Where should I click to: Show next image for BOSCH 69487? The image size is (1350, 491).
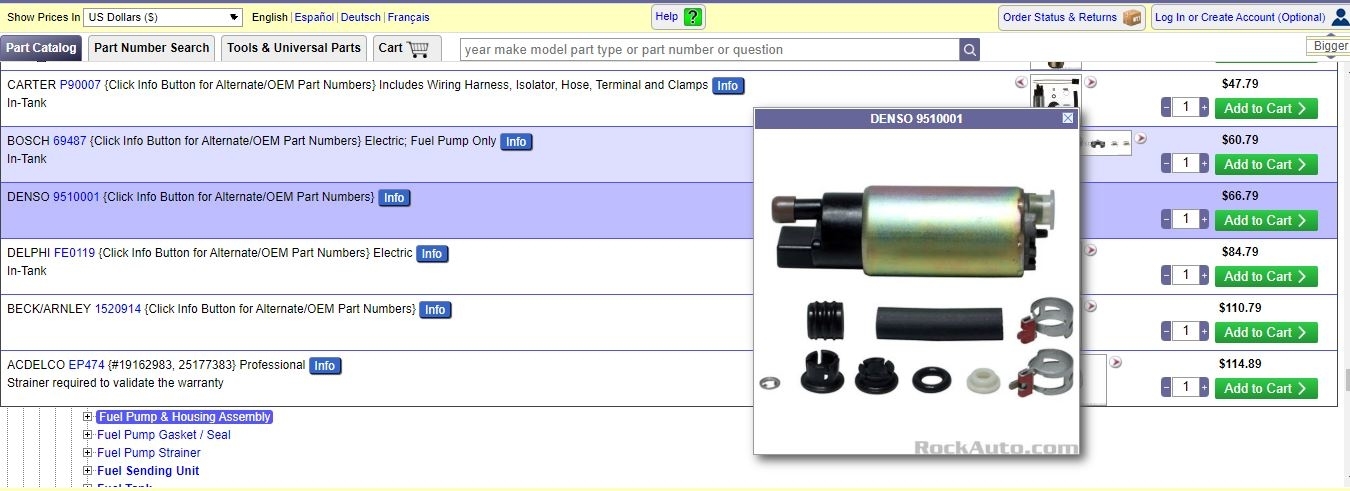(x=1141, y=139)
